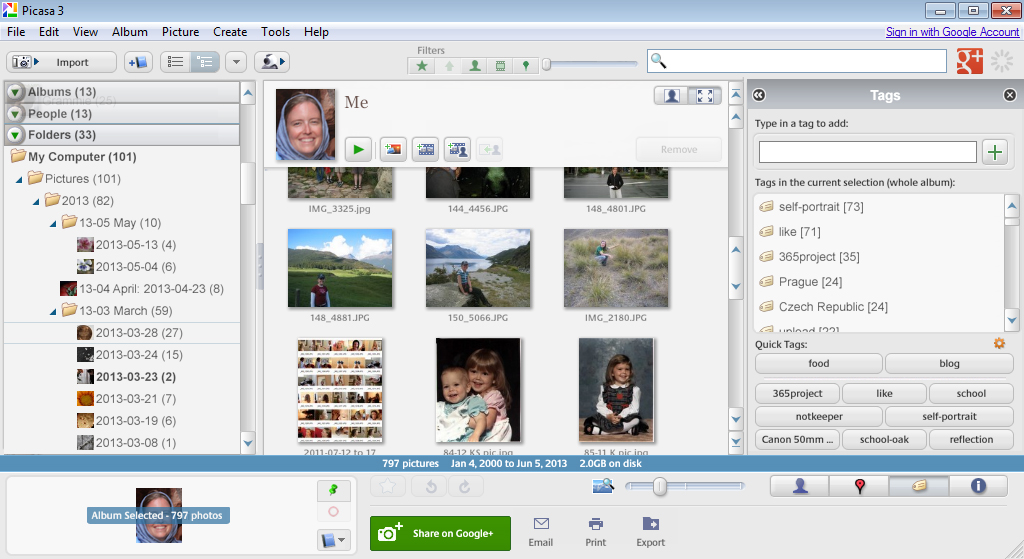1024x559 pixels.
Task: Toggle the faces filter
Action: click(475, 65)
